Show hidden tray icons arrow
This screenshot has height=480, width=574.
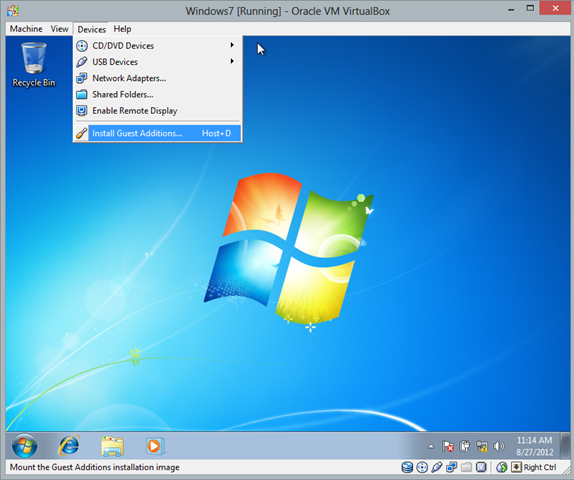431,446
